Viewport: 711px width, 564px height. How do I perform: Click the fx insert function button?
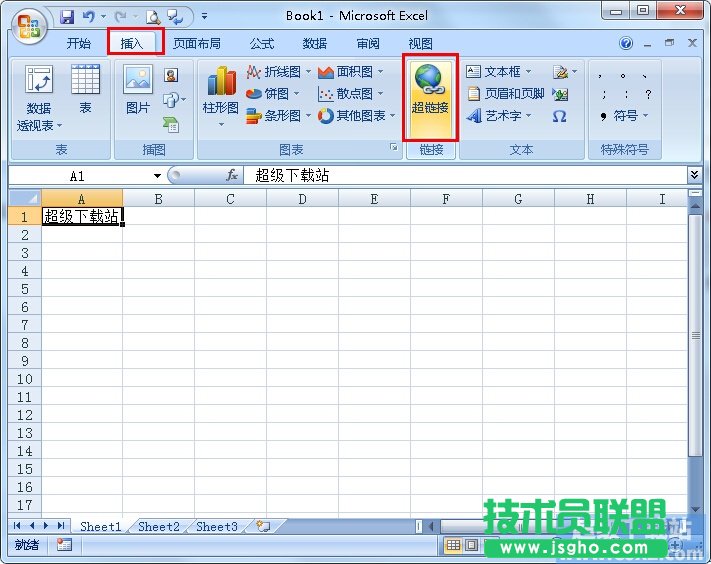(232, 175)
